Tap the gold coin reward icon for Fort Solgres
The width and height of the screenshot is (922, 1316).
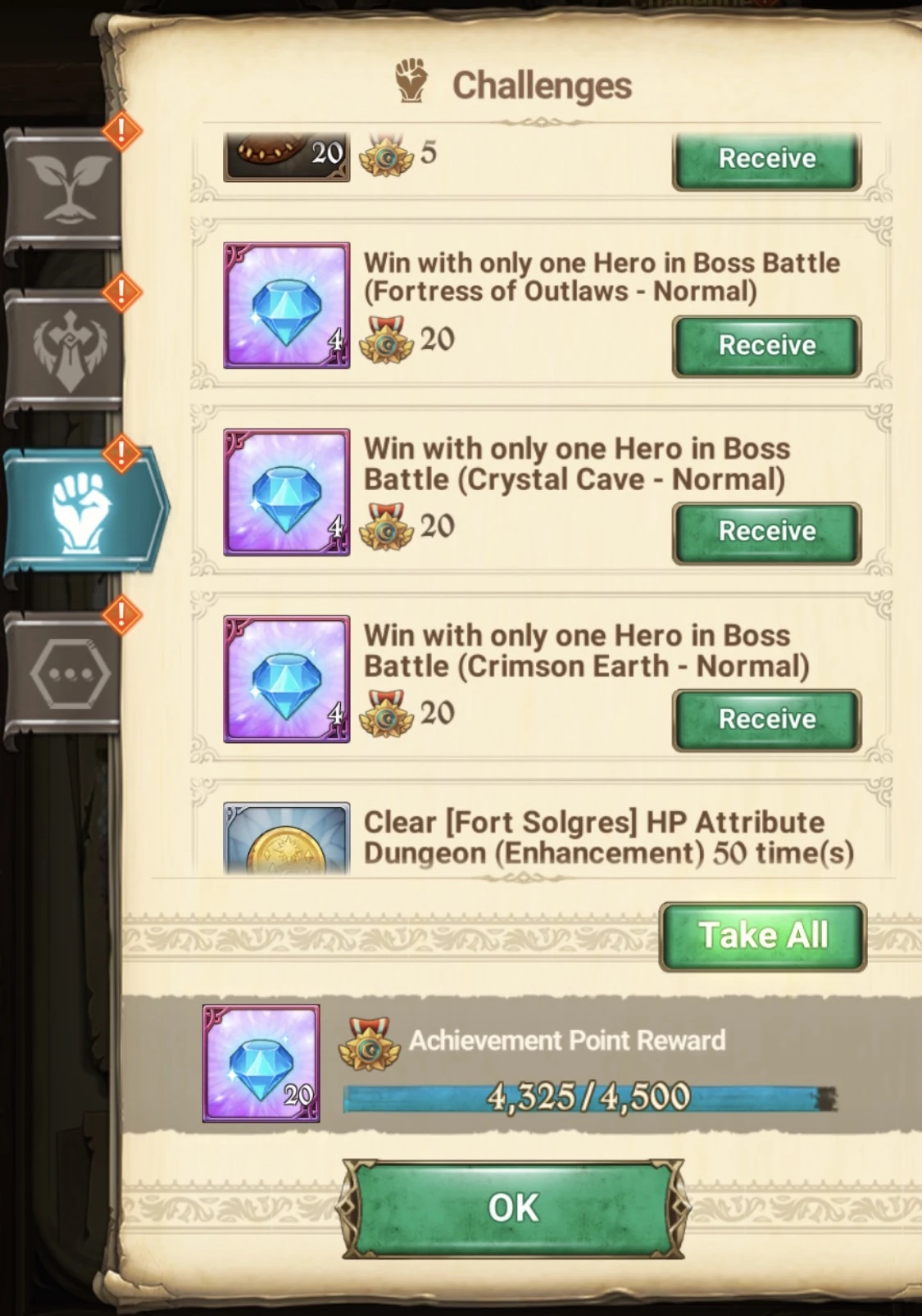(287, 838)
